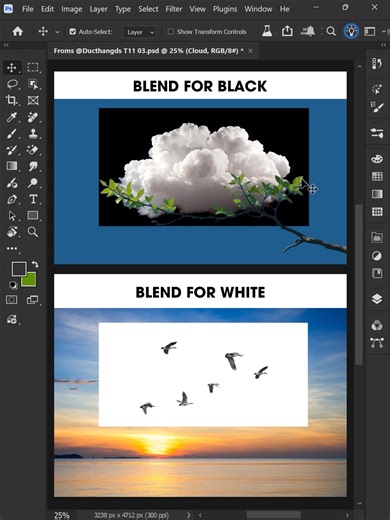Screen dimensions: 390x520
Task: Close the Froms @Ducthangds document tab
Action: point(250,51)
